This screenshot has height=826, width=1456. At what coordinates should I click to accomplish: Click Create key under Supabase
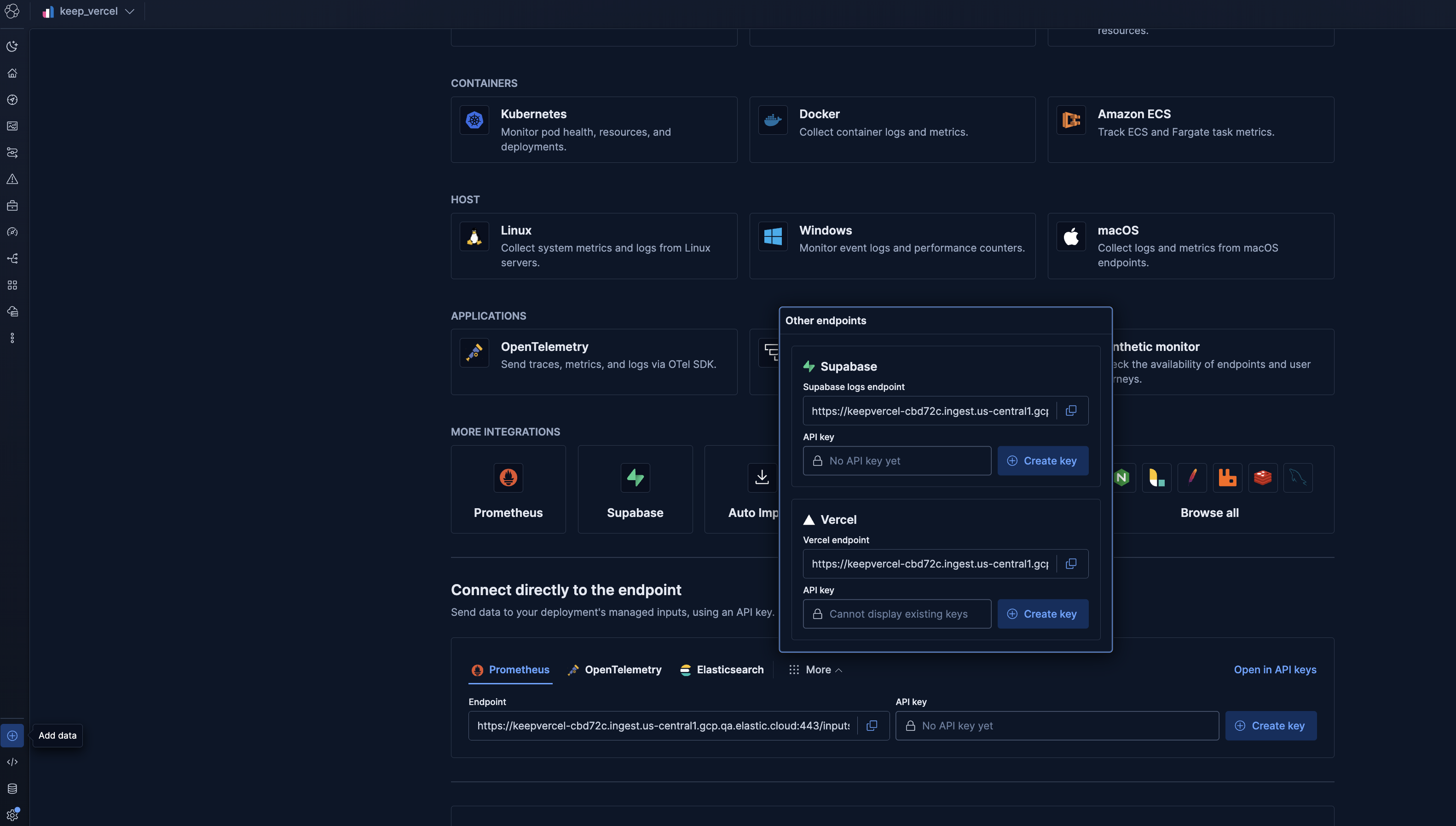pyautogui.click(x=1043, y=461)
